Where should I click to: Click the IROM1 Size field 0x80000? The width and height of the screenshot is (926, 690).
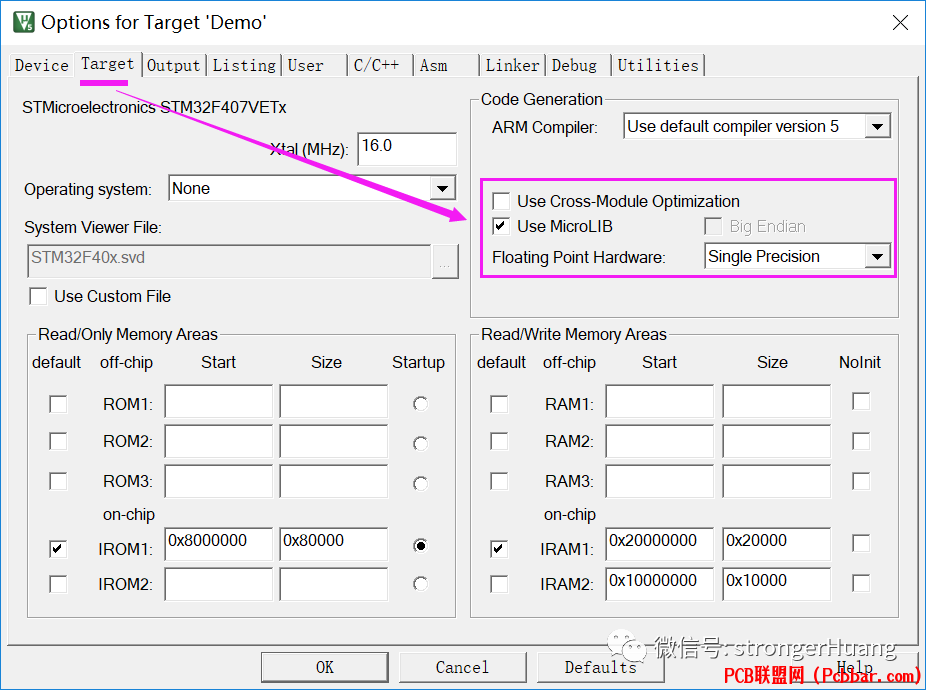pyautogui.click(x=334, y=544)
